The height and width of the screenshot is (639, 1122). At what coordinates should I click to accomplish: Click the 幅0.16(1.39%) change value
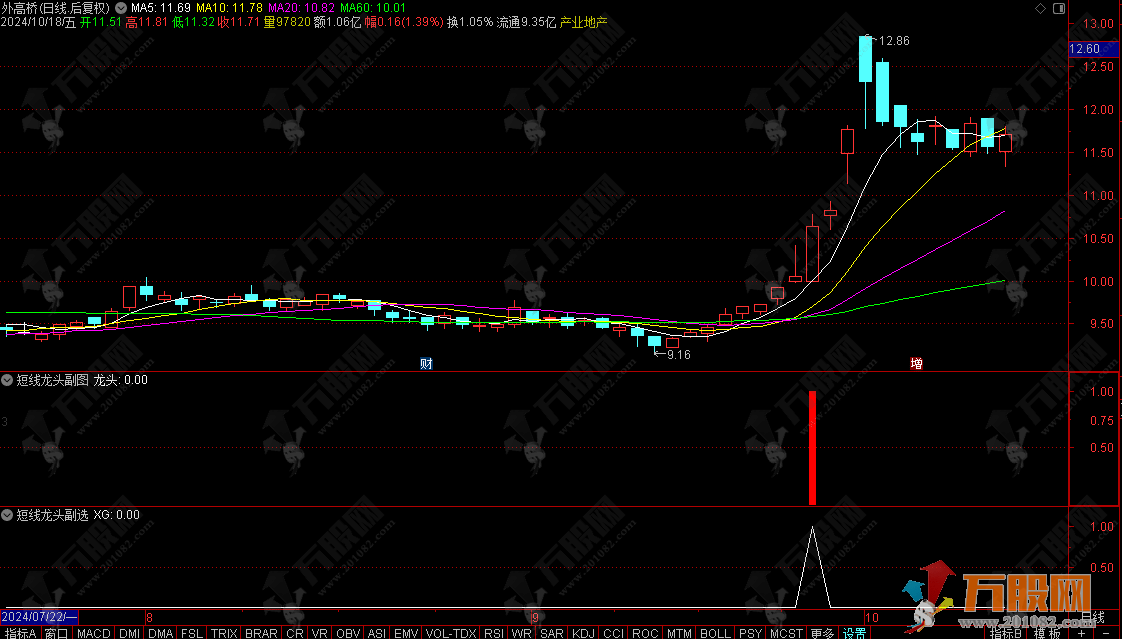pyautogui.click(x=404, y=22)
